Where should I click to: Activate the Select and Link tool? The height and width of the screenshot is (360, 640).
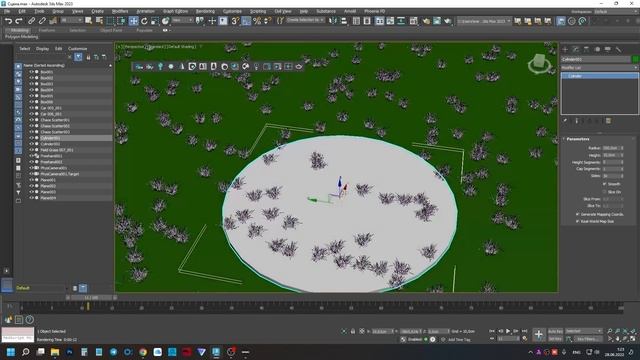coord(31,21)
